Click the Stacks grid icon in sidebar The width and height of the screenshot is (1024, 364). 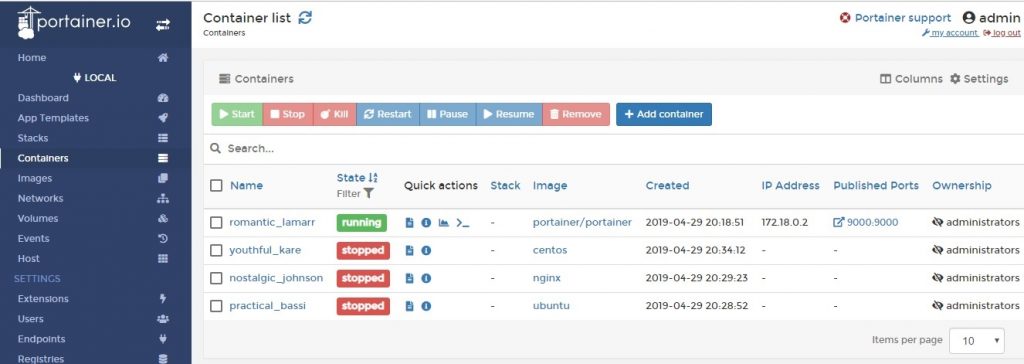pyautogui.click(x=163, y=138)
